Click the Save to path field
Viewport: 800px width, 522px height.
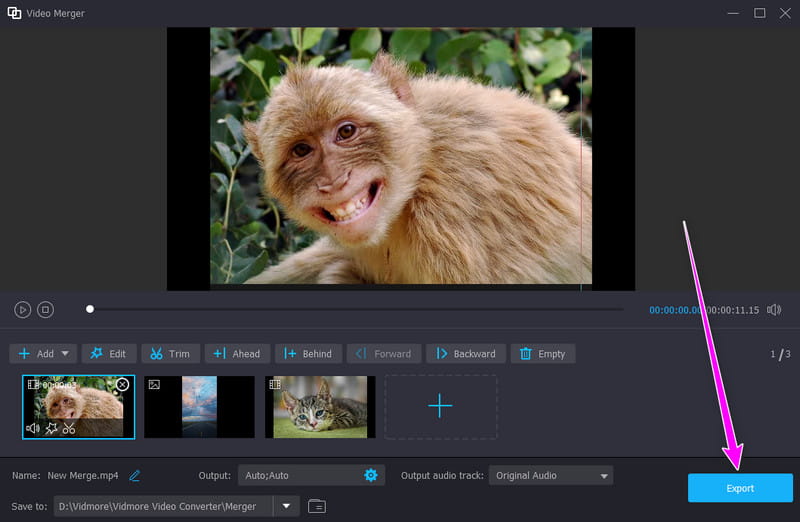[163, 506]
